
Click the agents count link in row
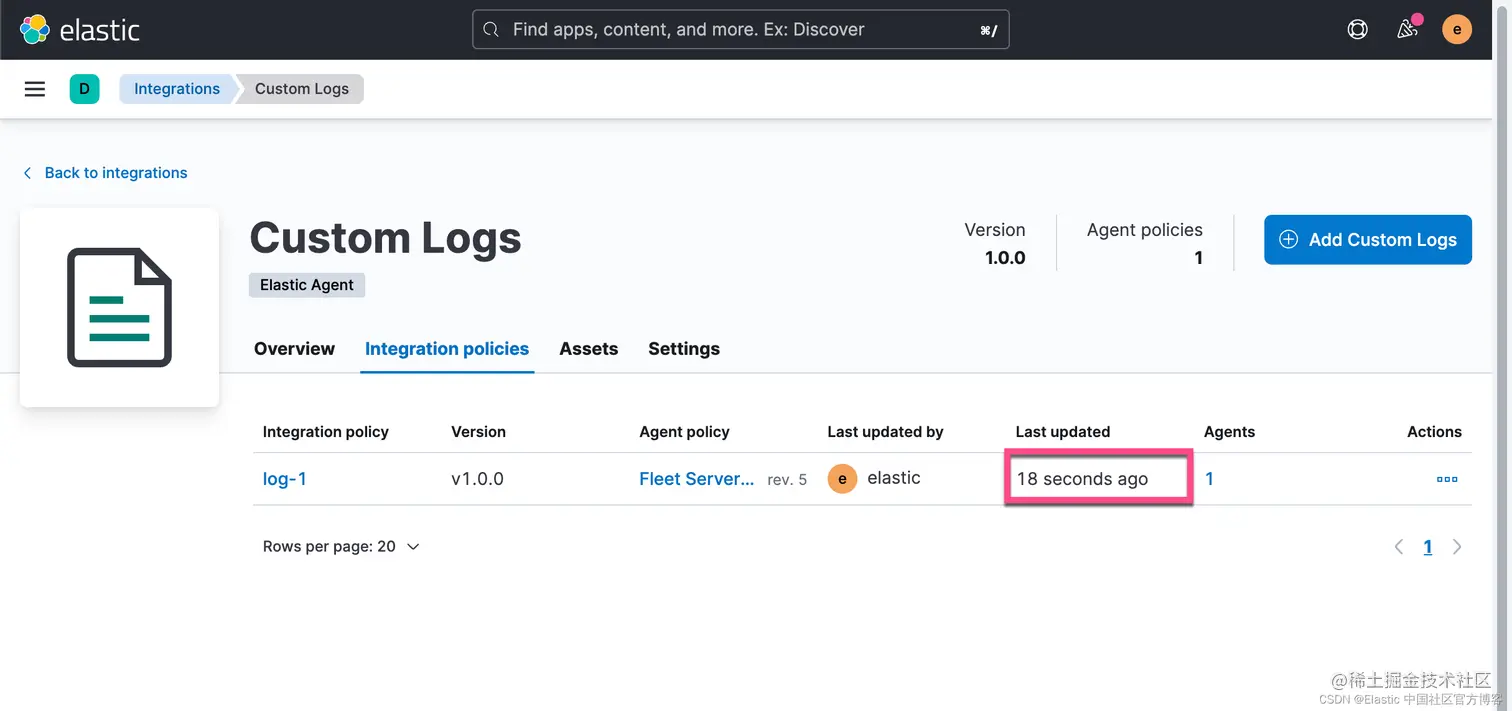point(1209,479)
